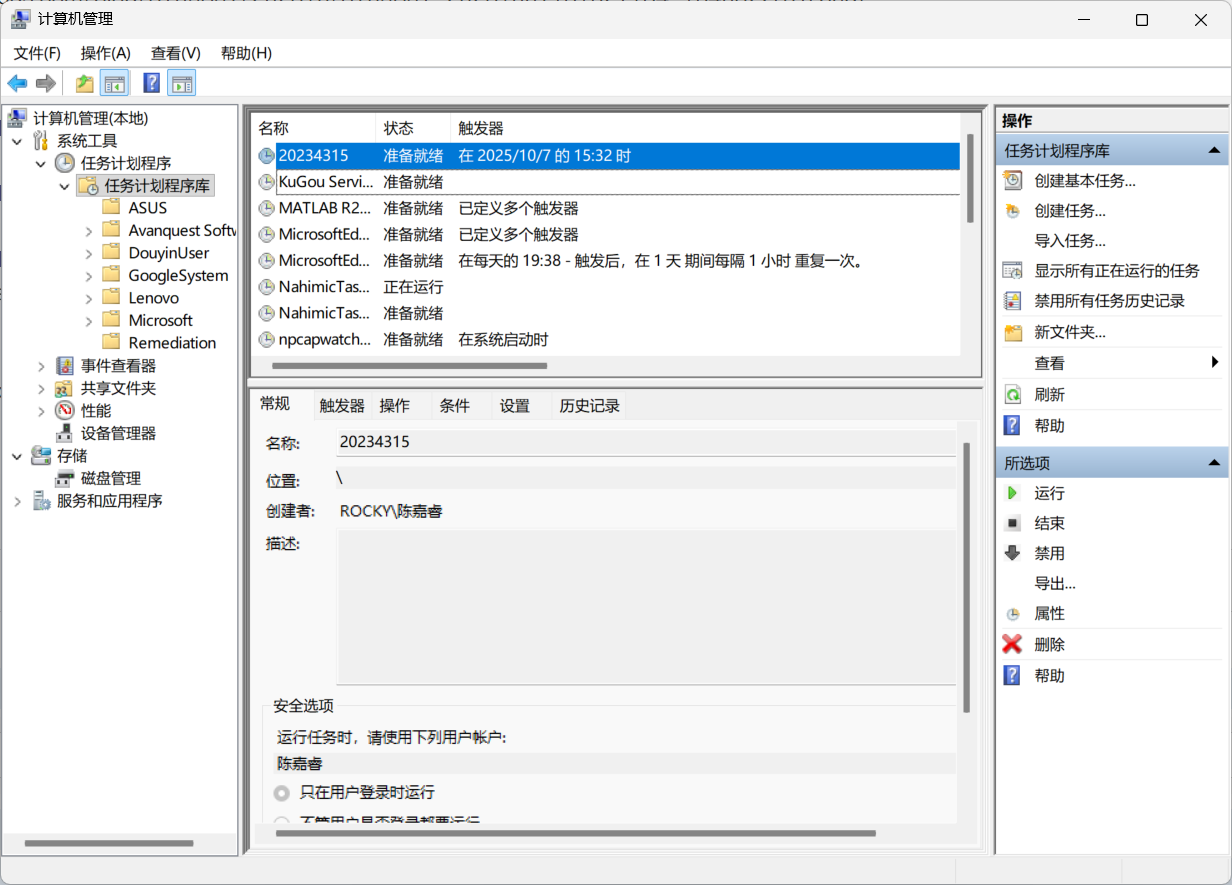Image resolution: width=1232 pixels, height=885 pixels.
Task: Click 导入任务... in actions pane
Action: (1070, 241)
